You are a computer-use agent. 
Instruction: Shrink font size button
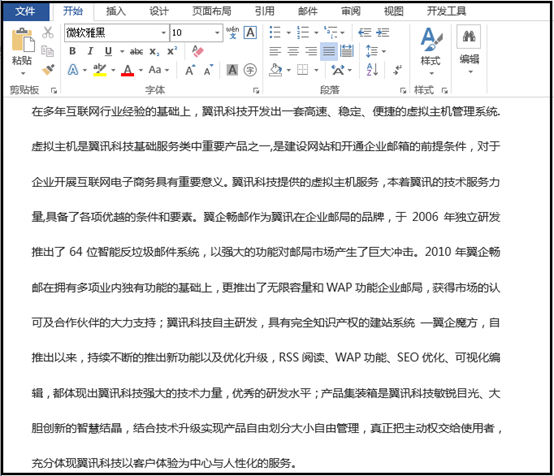pos(208,70)
